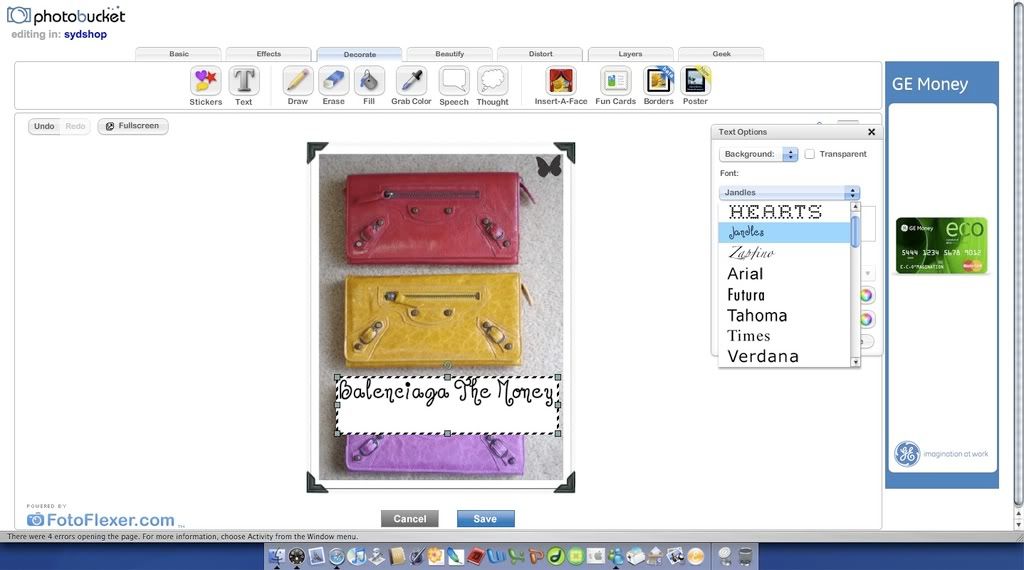Viewport: 1024px width, 570px height.
Task: Open the Background dropdown
Action: pos(758,154)
